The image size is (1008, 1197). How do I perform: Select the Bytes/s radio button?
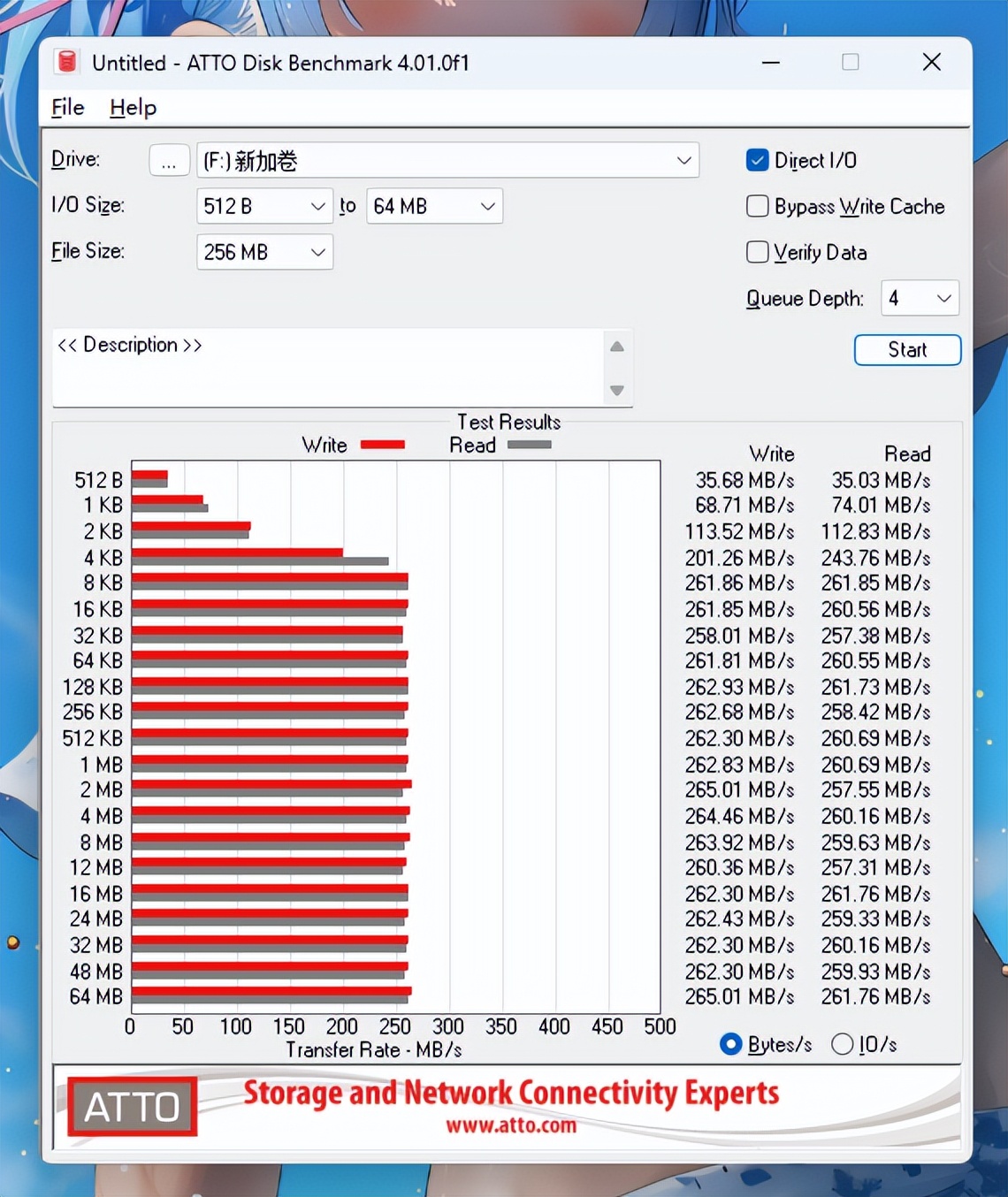click(x=730, y=1044)
